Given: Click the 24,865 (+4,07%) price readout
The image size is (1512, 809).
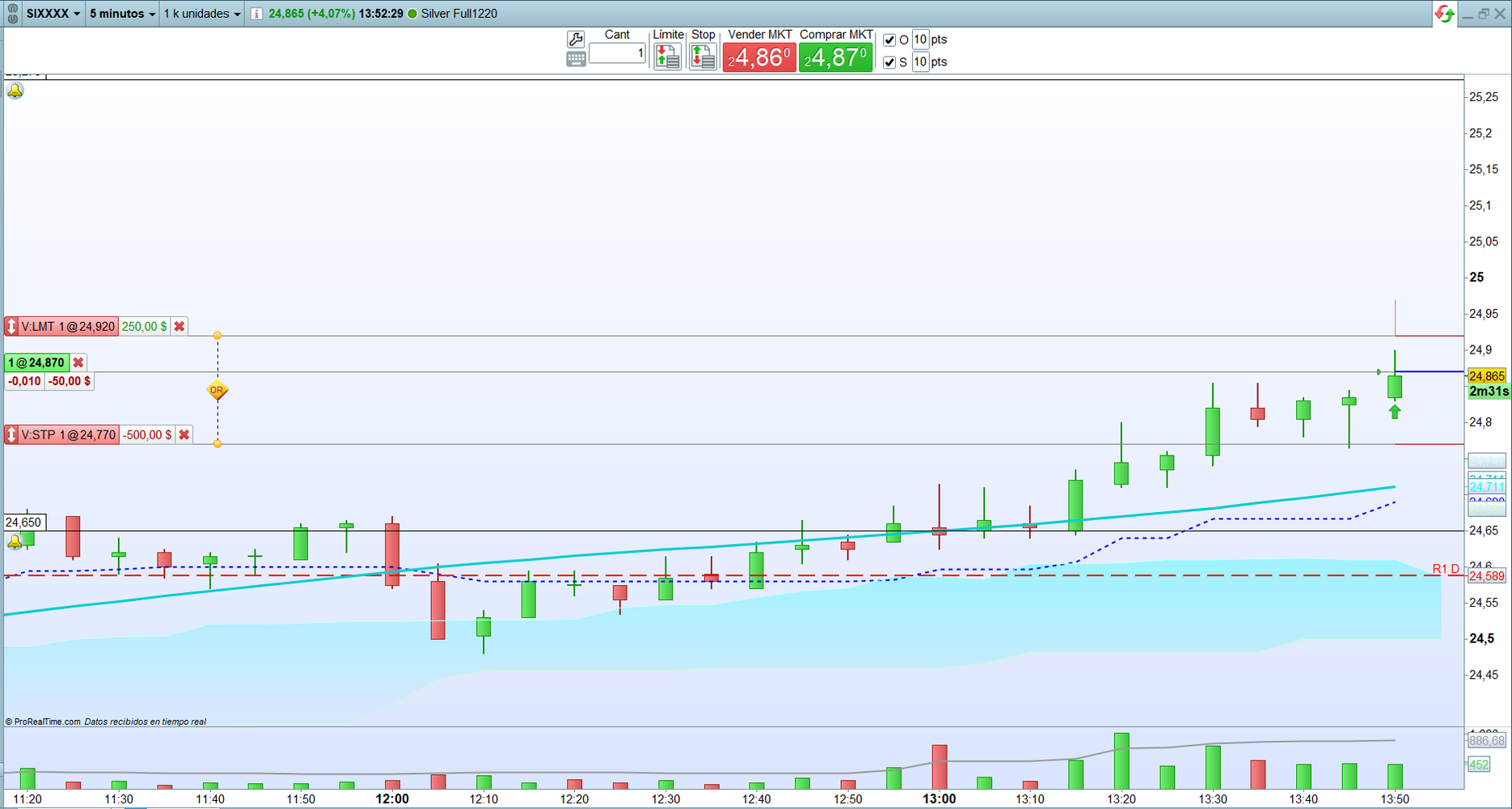Looking at the screenshot, I should pyautogui.click(x=311, y=14).
